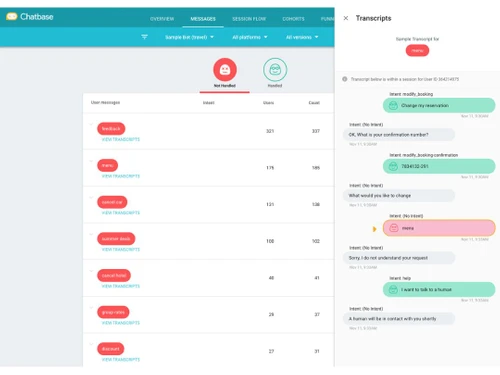Click the count value 102 in summer deals row
This screenshot has height=375, width=500.
(x=316, y=241)
